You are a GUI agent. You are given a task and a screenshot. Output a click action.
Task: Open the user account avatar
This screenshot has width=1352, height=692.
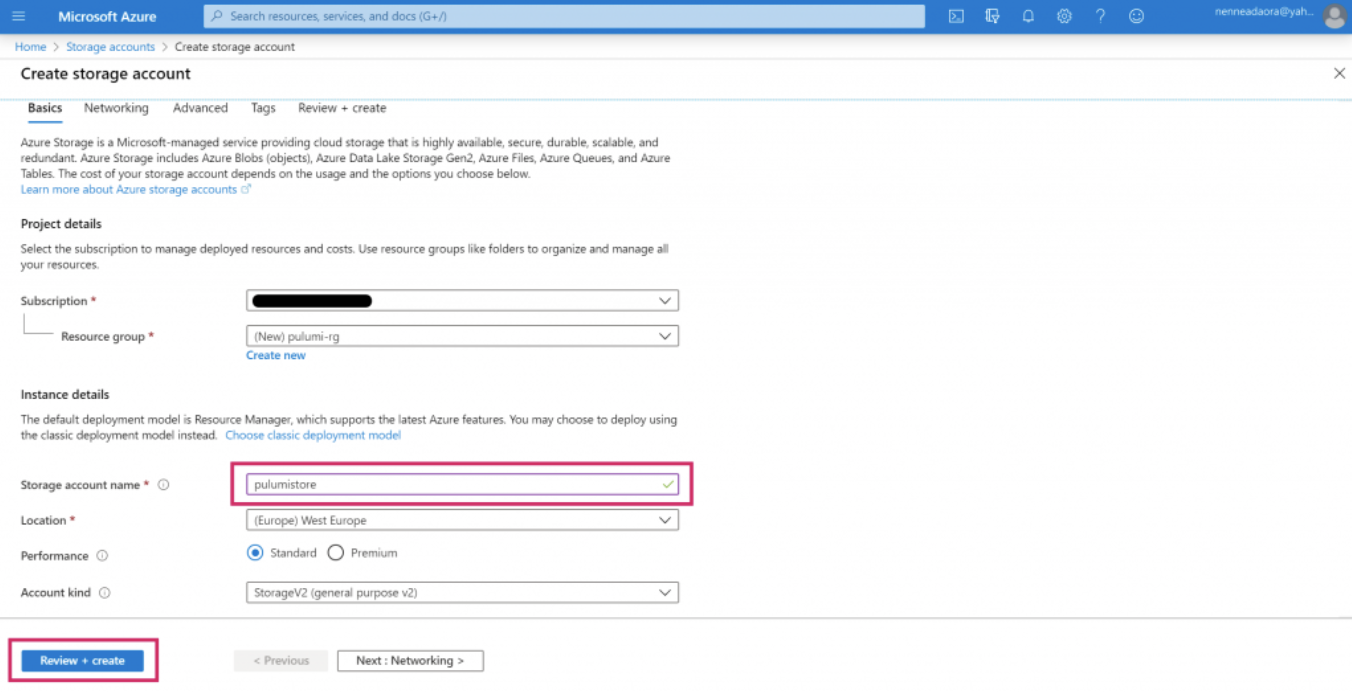click(x=1334, y=16)
